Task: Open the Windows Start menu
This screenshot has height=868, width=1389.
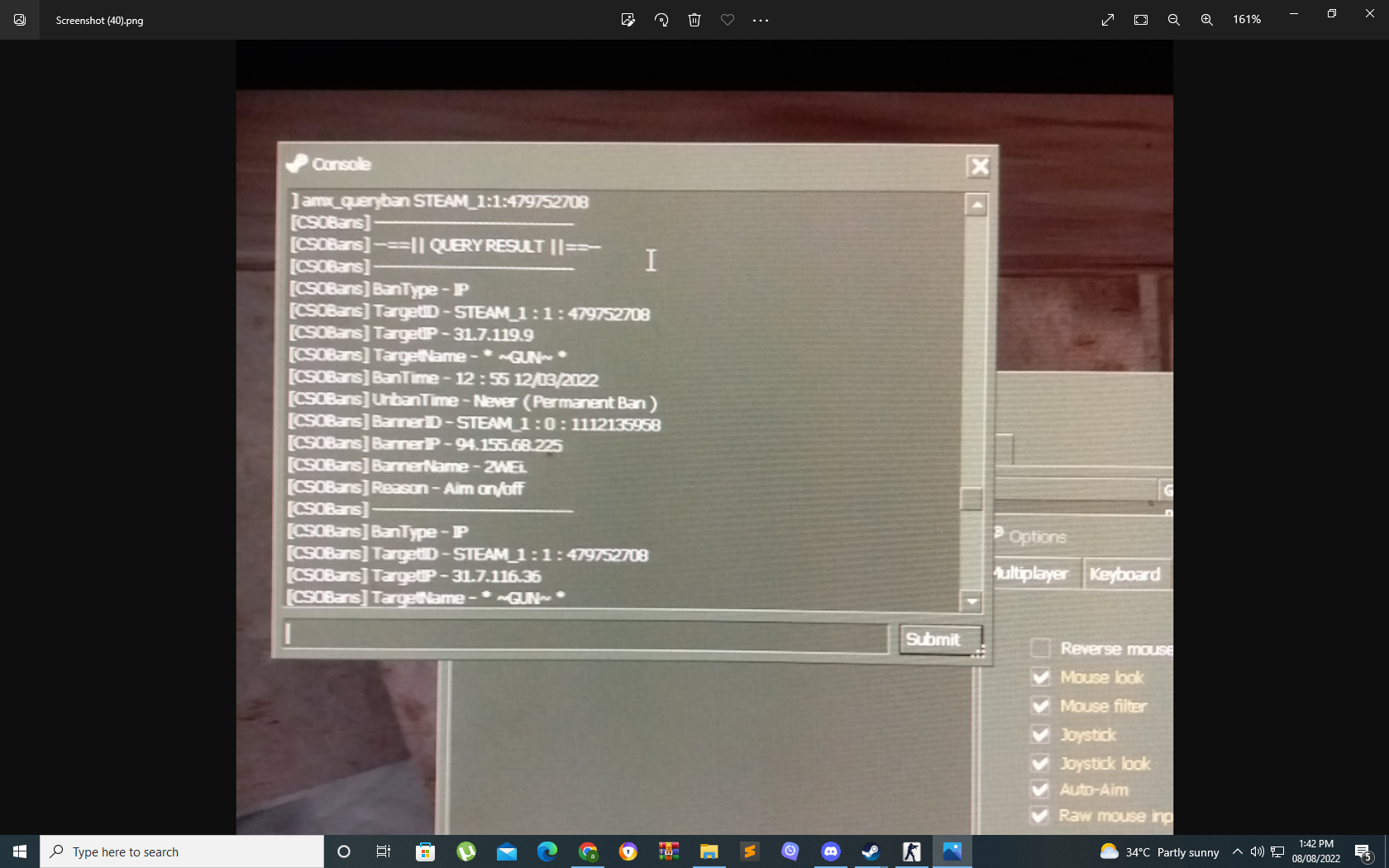Action: click(20, 851)
